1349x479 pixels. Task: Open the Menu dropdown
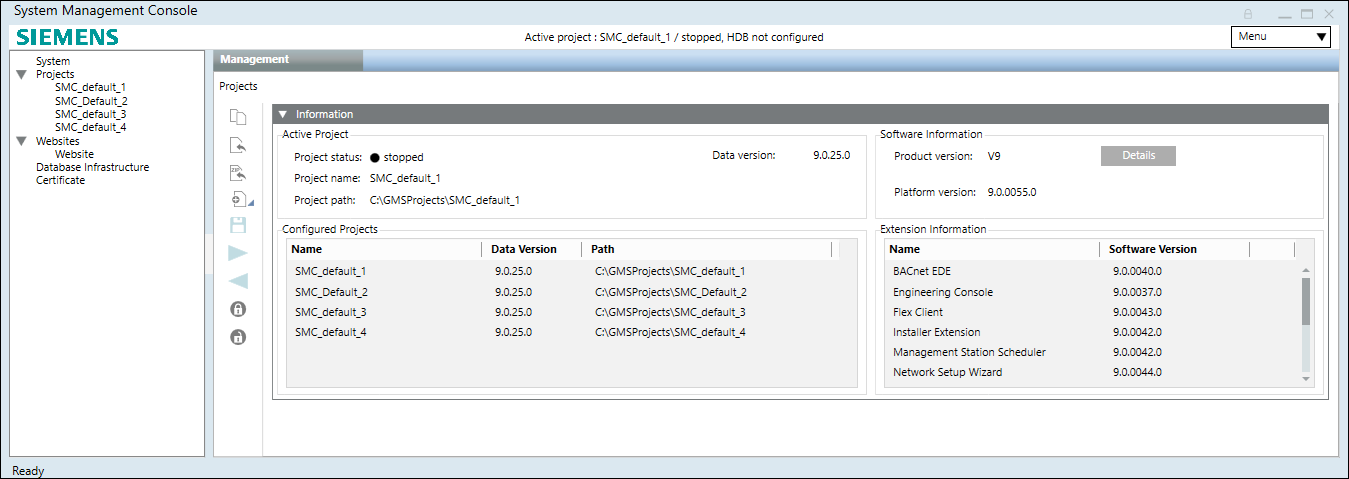click(x=1281, y=36)
